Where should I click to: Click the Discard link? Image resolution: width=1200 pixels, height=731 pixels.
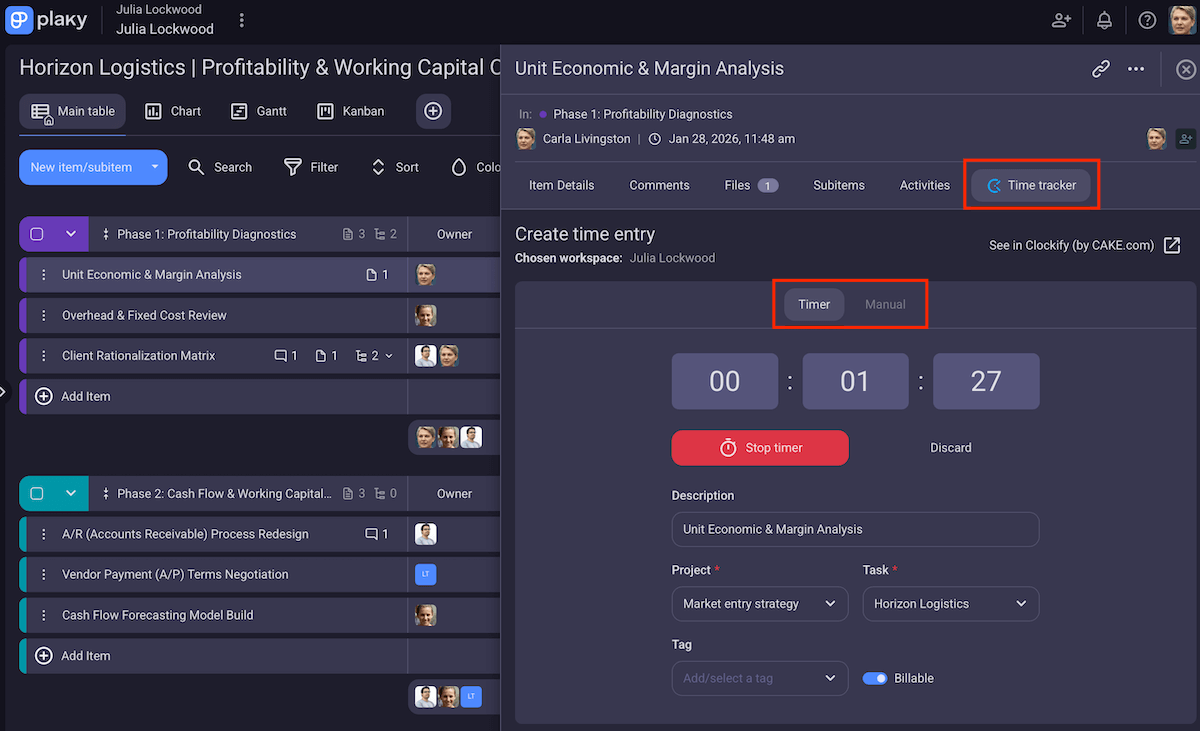click(950, 447)
